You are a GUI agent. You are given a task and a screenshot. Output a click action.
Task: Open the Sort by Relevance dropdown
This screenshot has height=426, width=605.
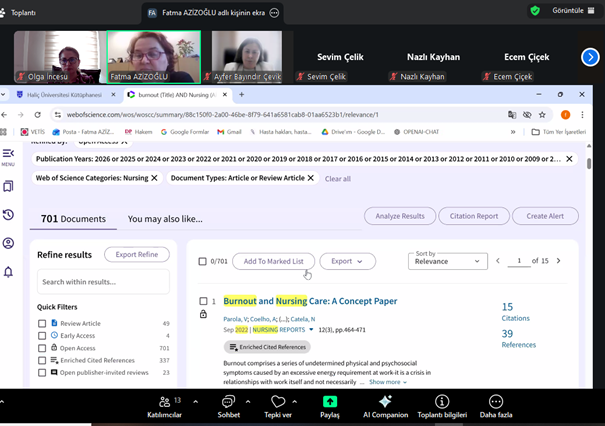click(x=447, y=261)
